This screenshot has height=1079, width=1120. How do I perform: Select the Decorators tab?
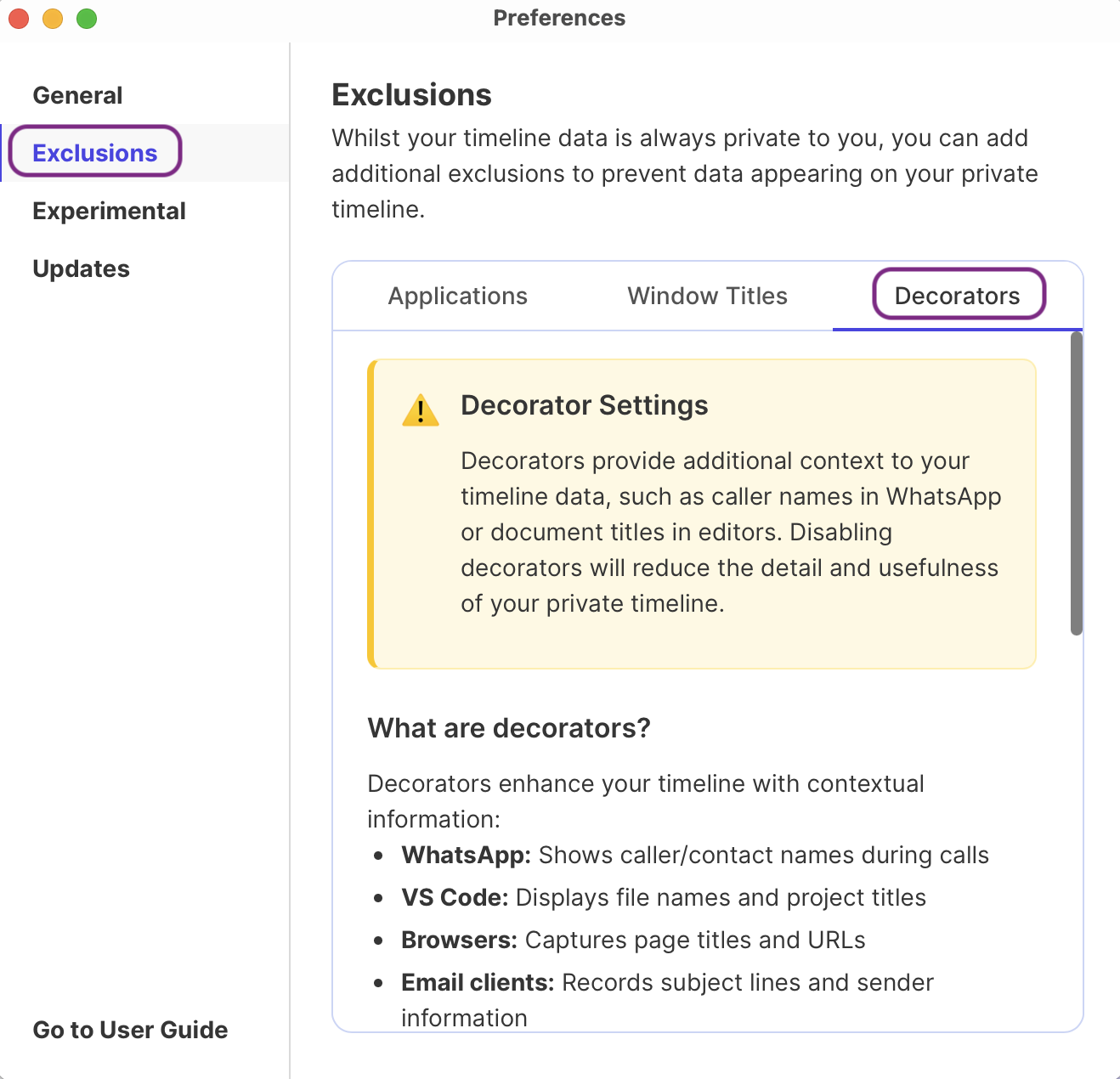[x=957, y=296]
